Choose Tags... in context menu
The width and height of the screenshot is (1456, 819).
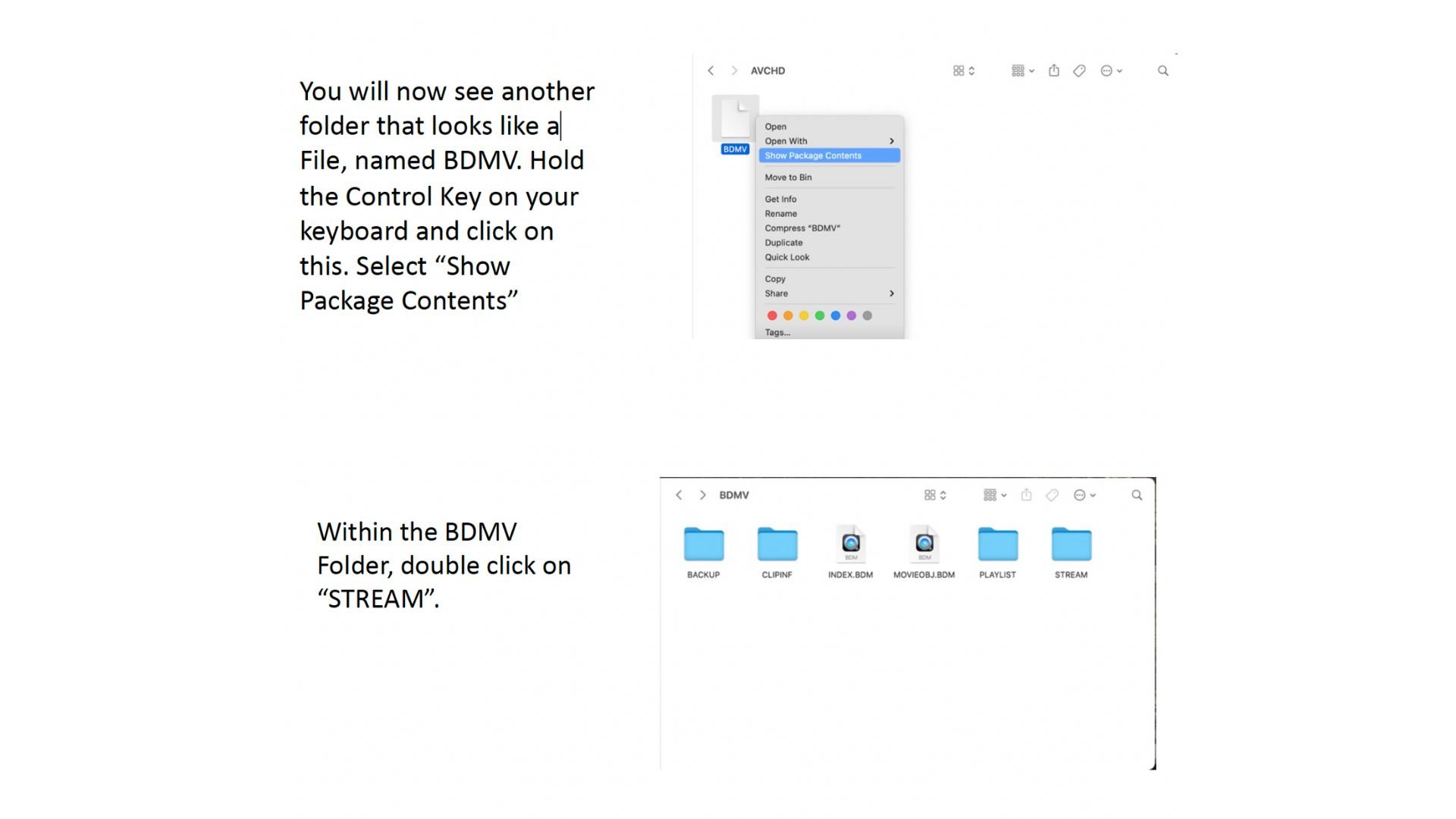(x=829, y=332)
